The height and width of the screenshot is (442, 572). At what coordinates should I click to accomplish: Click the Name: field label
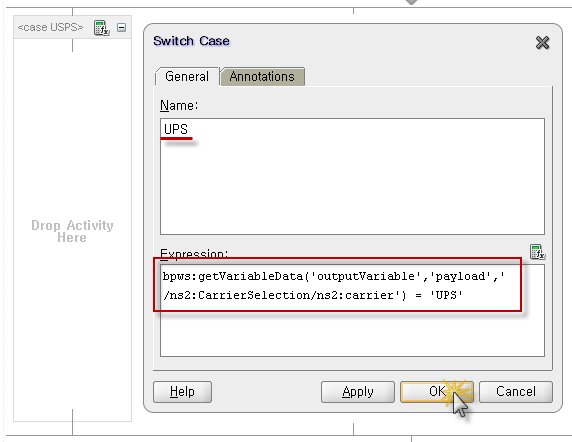click(179, 105)
